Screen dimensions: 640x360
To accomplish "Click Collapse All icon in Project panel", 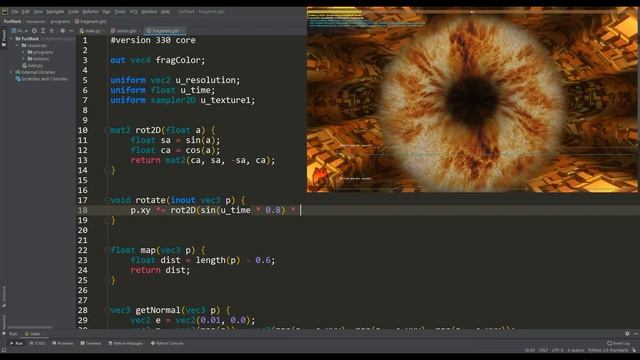I will pos(52,31).
